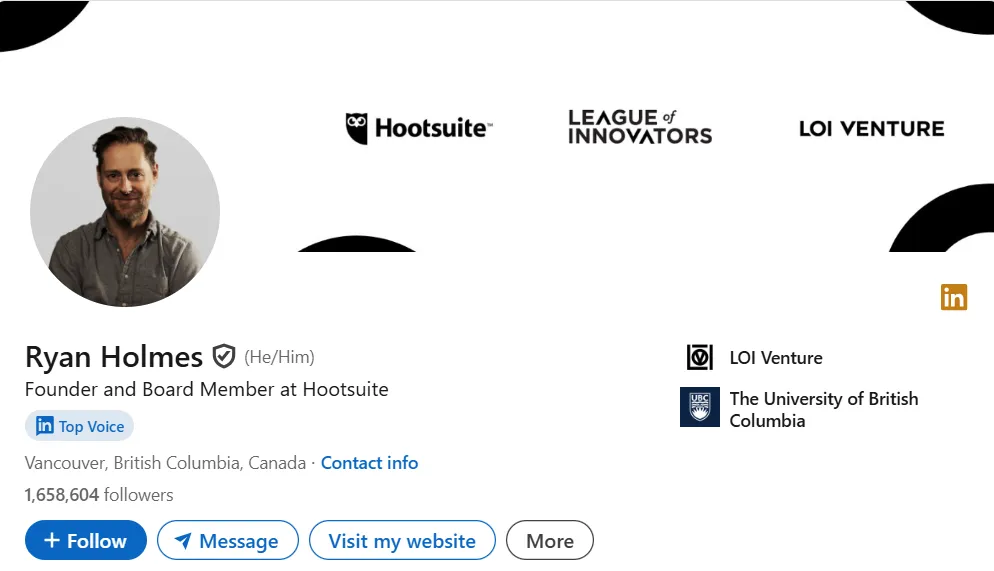Open The University of British Columbia link
Screen dimensions: 994x571
coord(823,409)
